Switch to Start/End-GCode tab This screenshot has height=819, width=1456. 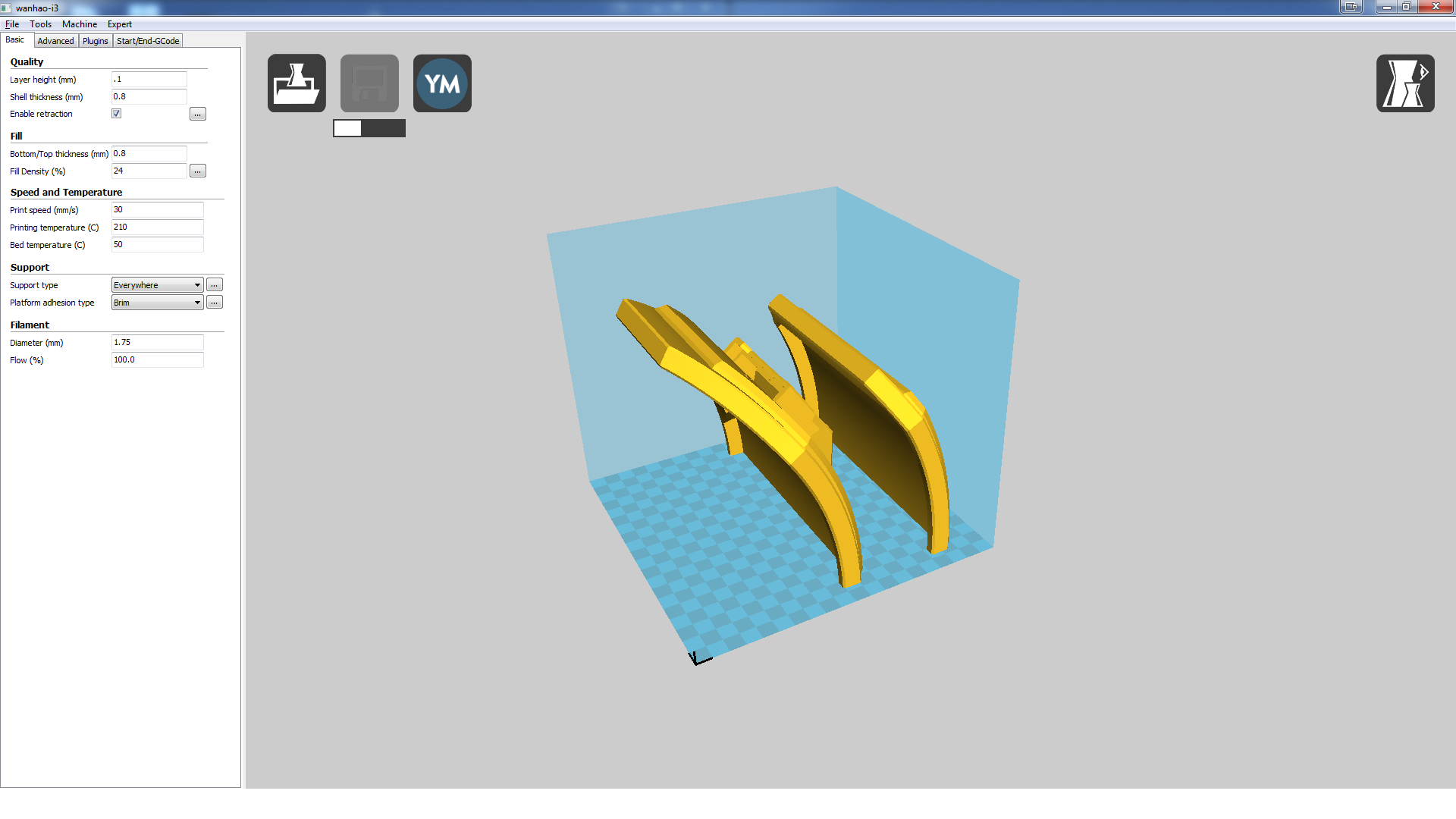tap(148, 41)
